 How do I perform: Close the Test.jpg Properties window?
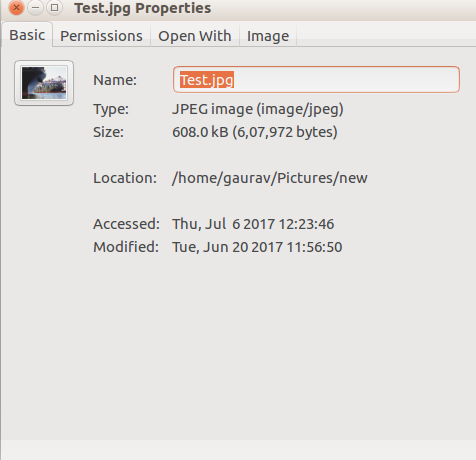[x=16, y=7]
